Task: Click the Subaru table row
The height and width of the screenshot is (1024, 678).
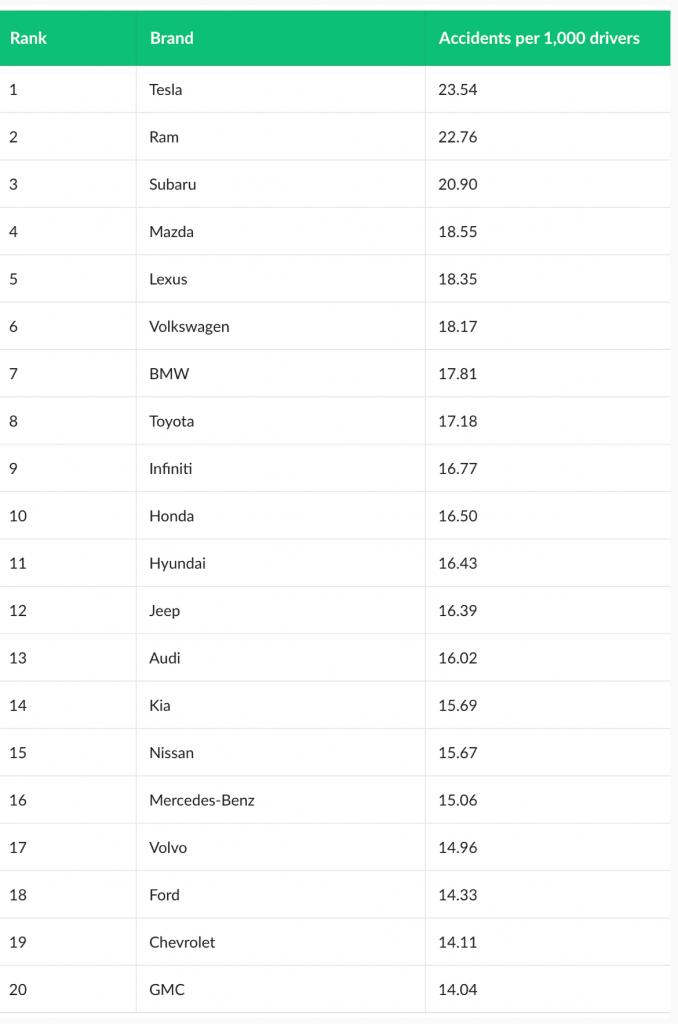Action: tap(335, 184)
